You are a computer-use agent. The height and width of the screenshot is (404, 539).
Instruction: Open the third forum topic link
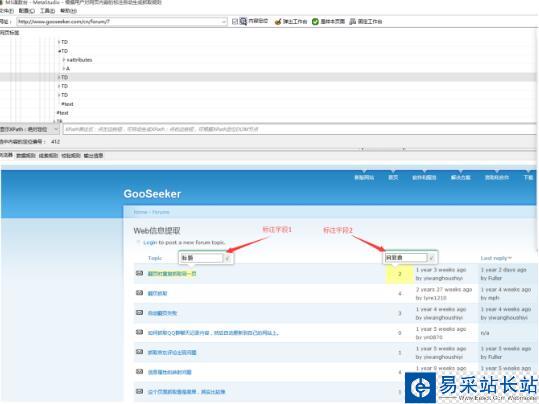tap(162, 313)
